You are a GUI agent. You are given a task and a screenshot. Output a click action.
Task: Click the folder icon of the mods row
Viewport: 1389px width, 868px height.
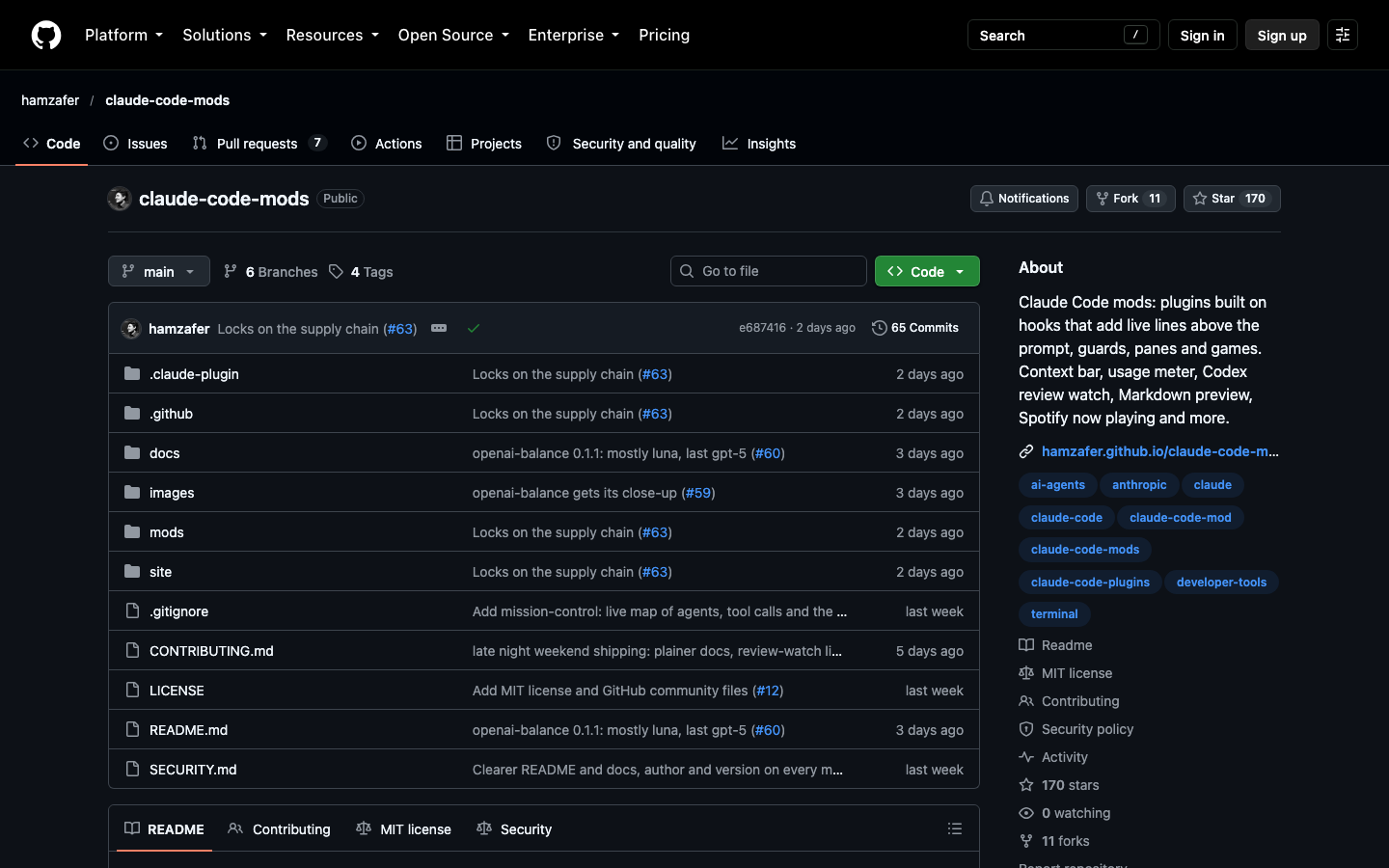[x=132, y=531]
